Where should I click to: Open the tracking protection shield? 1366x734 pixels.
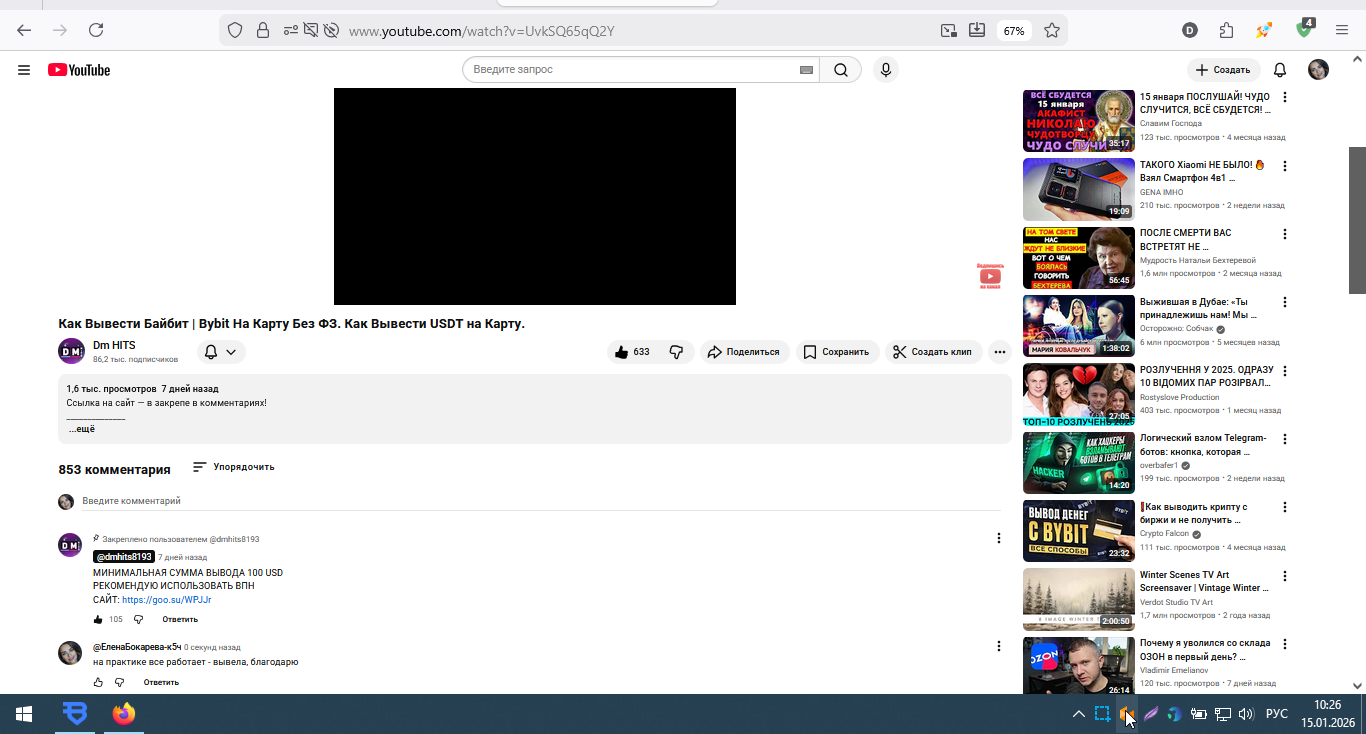coord(235,31)
